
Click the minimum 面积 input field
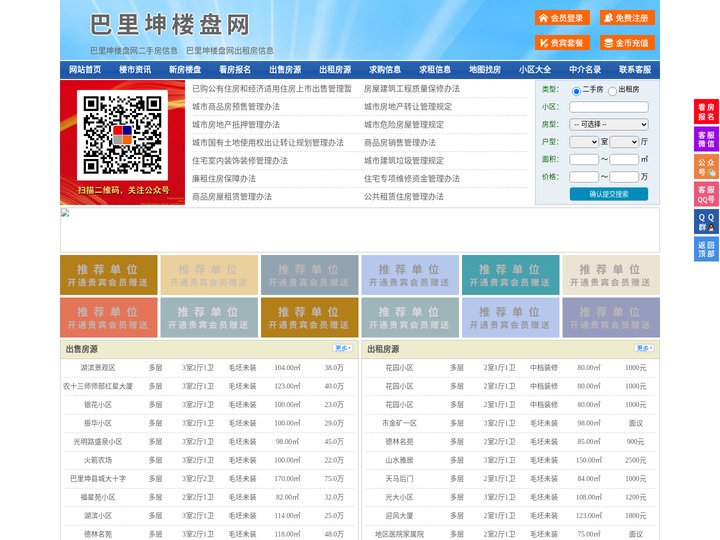pyautogui.click(x=584, y=159)
